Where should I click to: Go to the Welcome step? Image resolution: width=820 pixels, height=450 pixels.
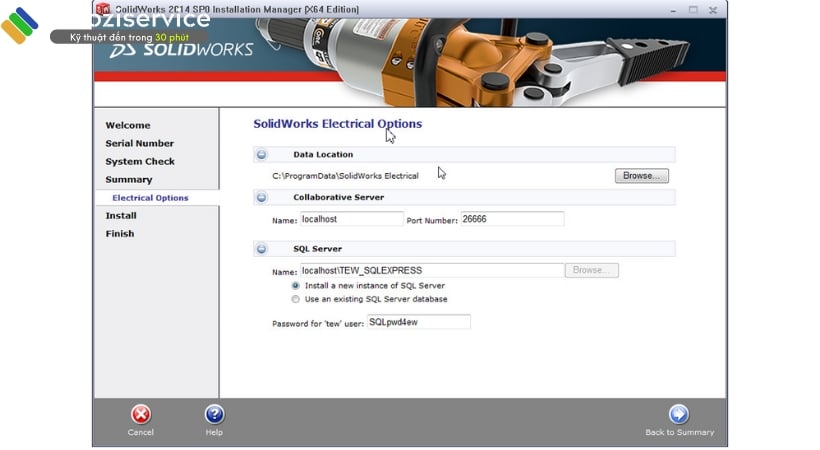[x=128, y=125]
